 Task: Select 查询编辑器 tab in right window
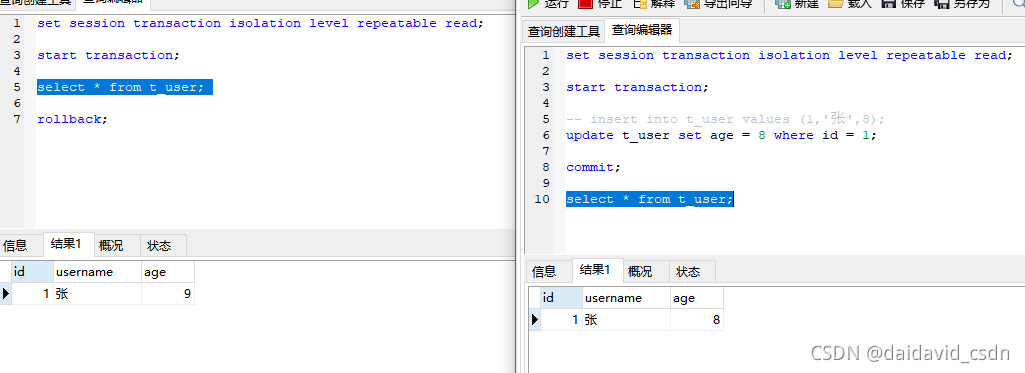[642, 30]
